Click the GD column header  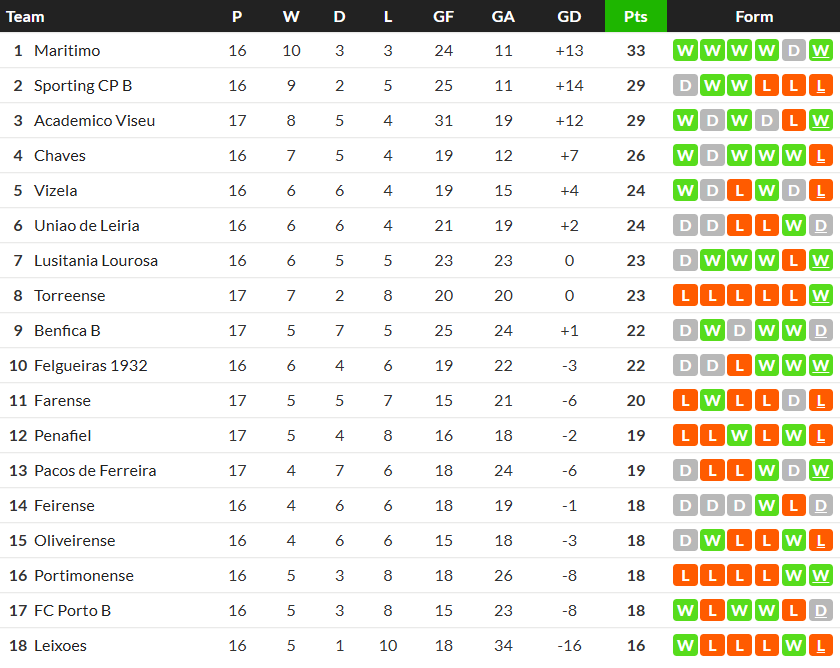569,16
